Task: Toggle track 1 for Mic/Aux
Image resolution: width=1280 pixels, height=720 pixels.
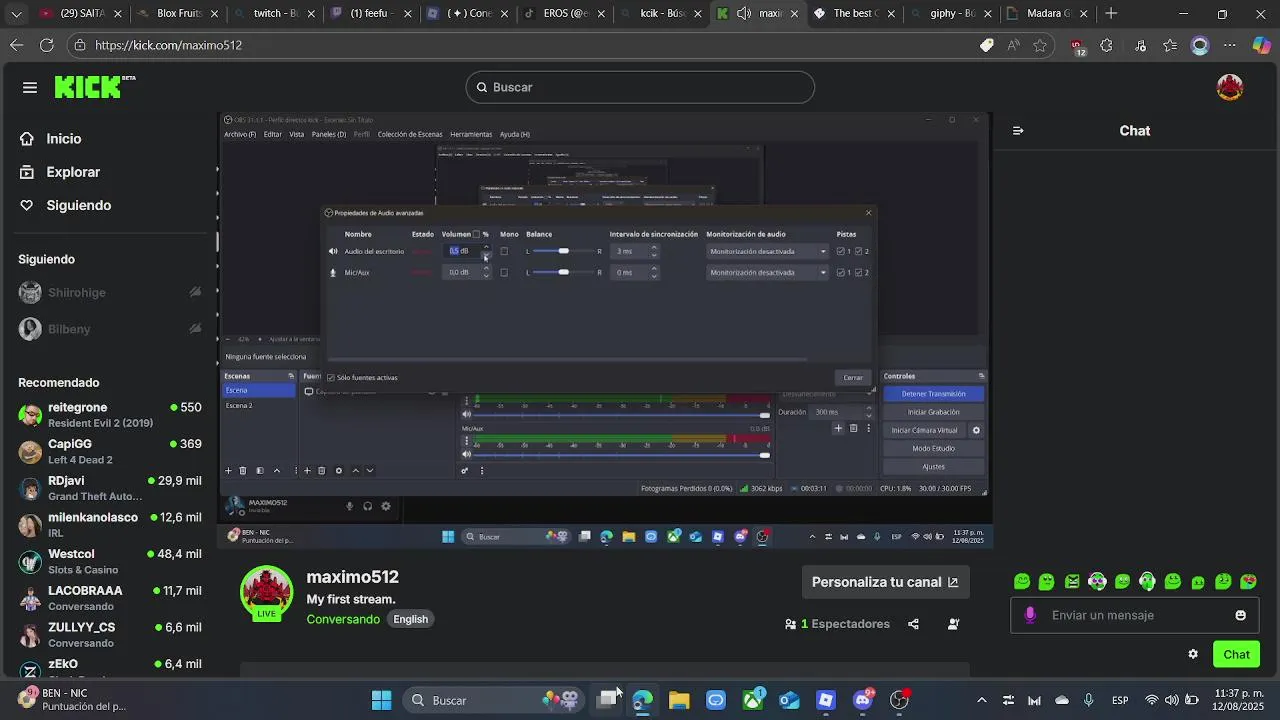Action: click(841, 272)
